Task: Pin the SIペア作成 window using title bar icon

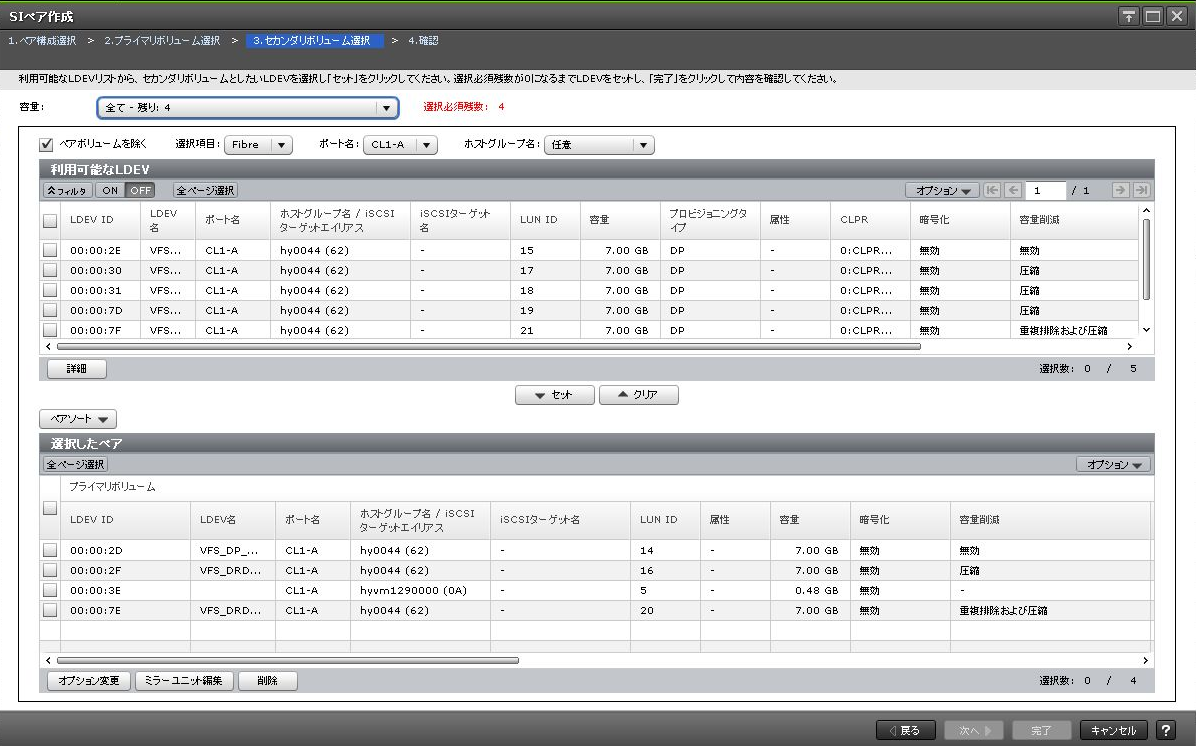Action: coord(1129,16)
